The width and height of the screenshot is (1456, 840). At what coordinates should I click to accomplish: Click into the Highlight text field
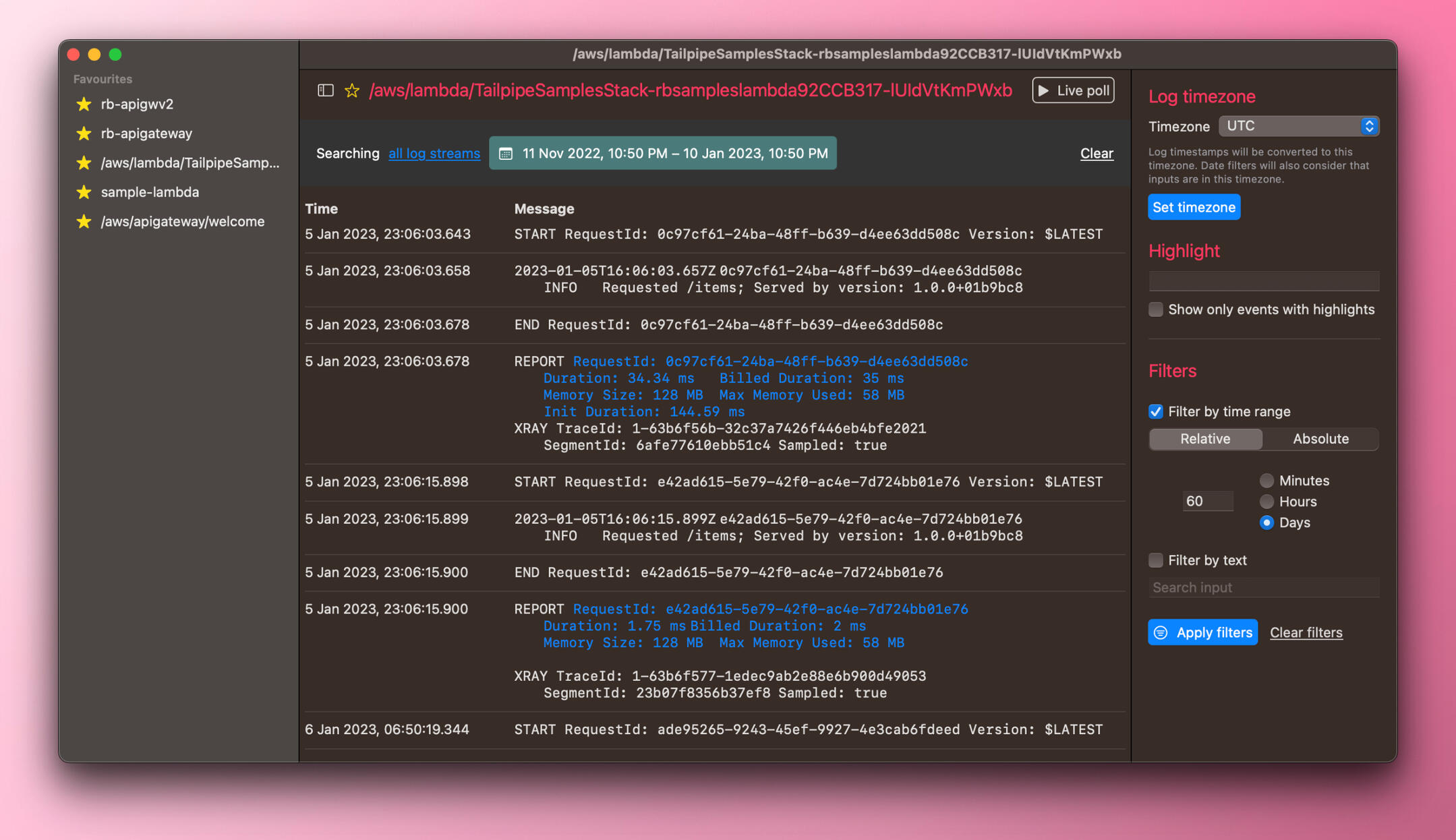point(1263,280)
